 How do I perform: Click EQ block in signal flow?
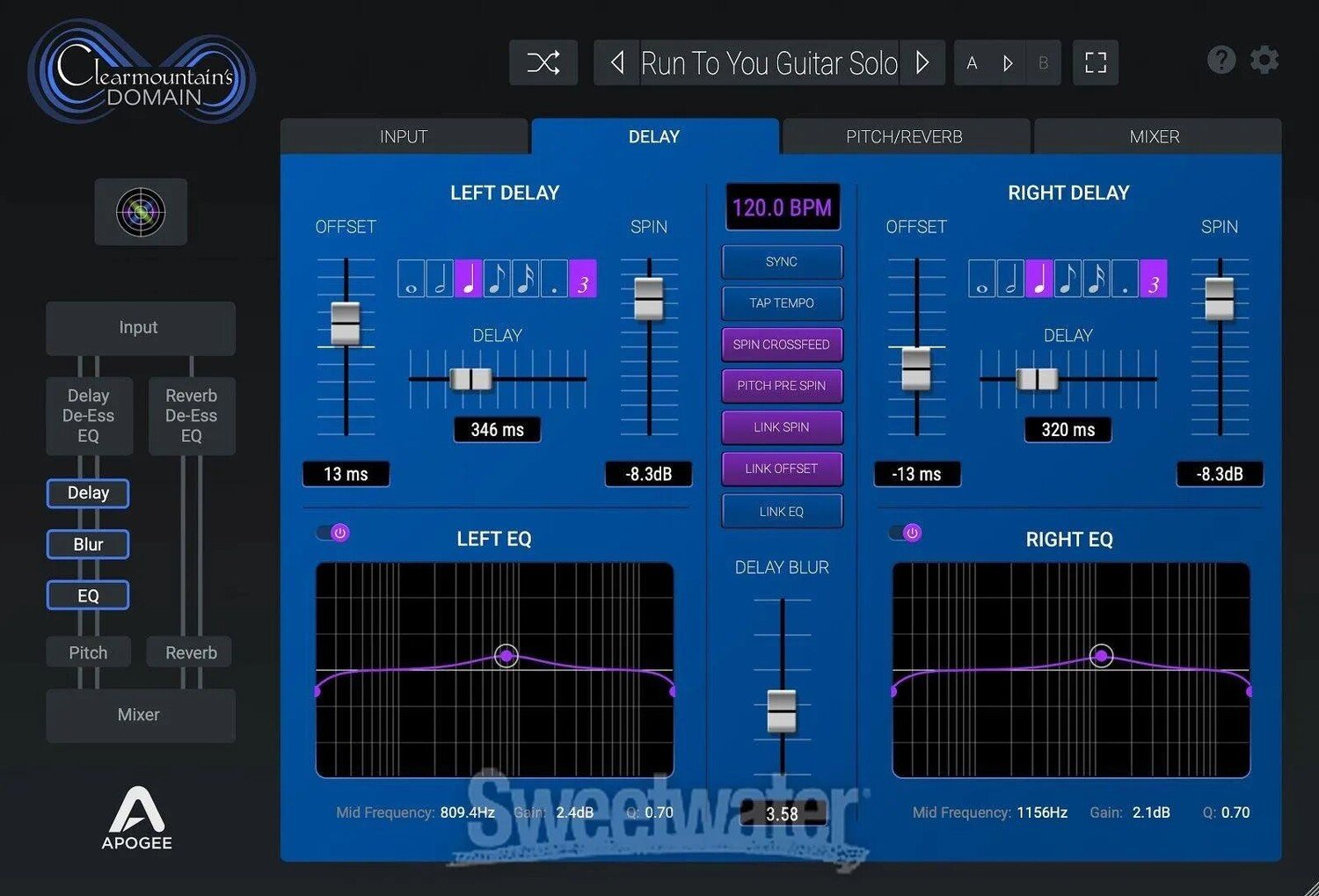88,596
